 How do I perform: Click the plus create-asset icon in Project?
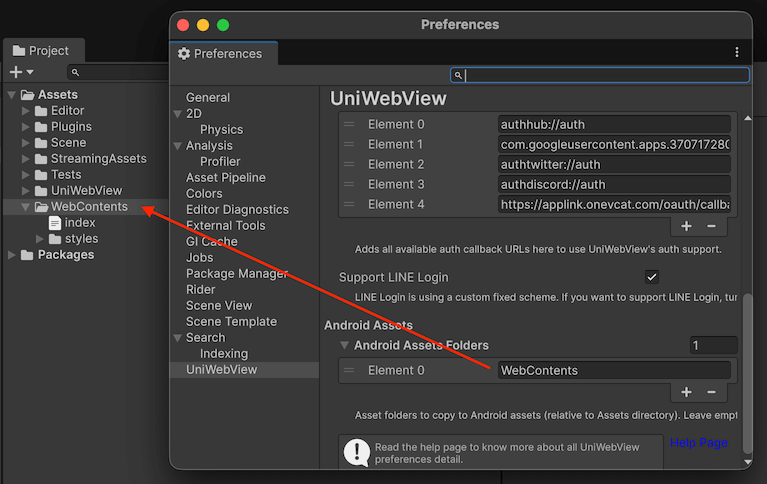pos(16,72)
